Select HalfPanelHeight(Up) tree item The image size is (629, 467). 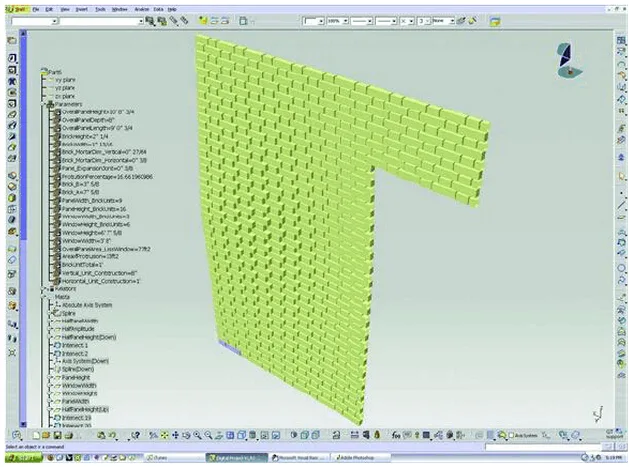pyautogui.click(x=85, y=410)
